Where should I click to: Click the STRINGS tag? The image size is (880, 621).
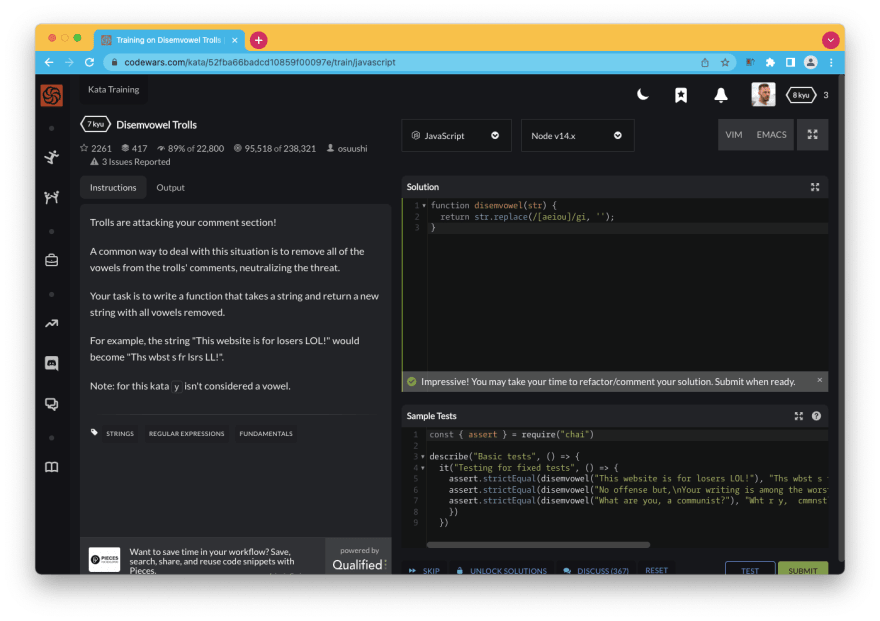pyautogui.click(x=120, y=433)
